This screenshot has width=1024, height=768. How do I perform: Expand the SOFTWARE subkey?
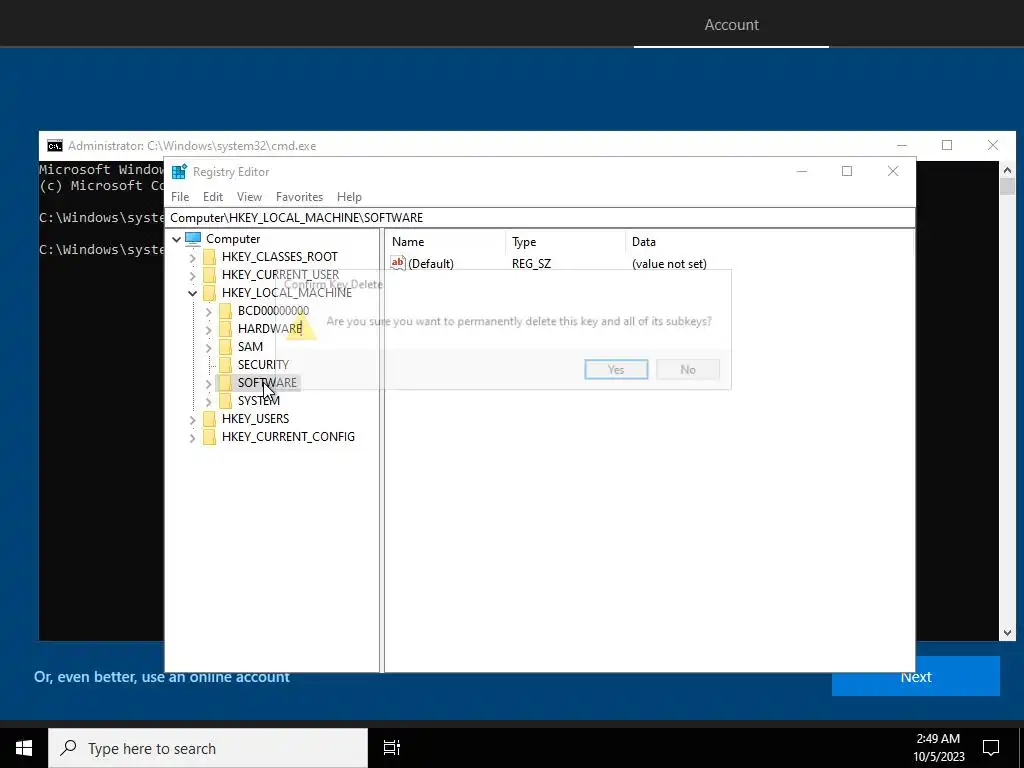point(208,384)
